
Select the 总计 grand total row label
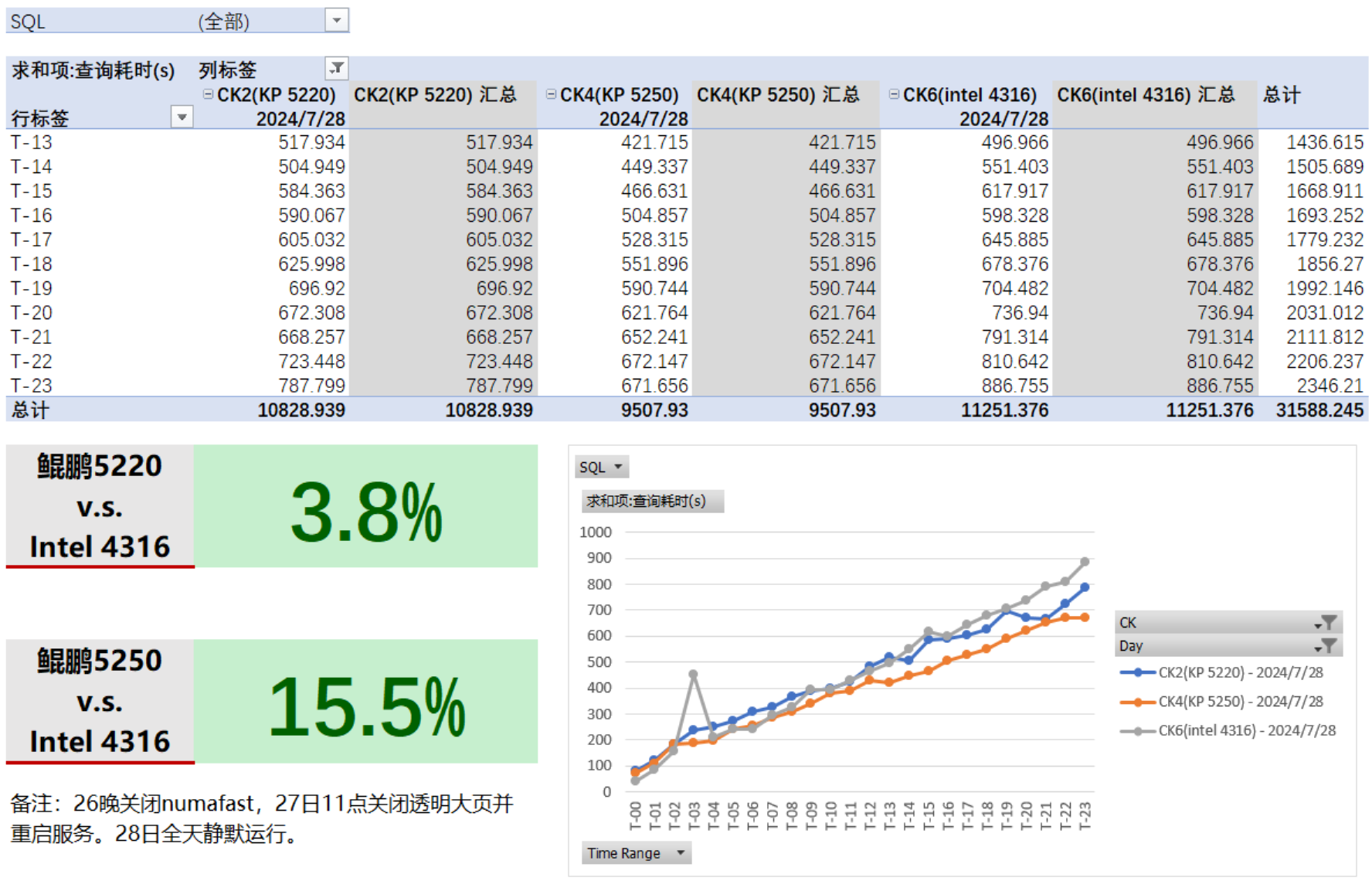click(31, 410)
